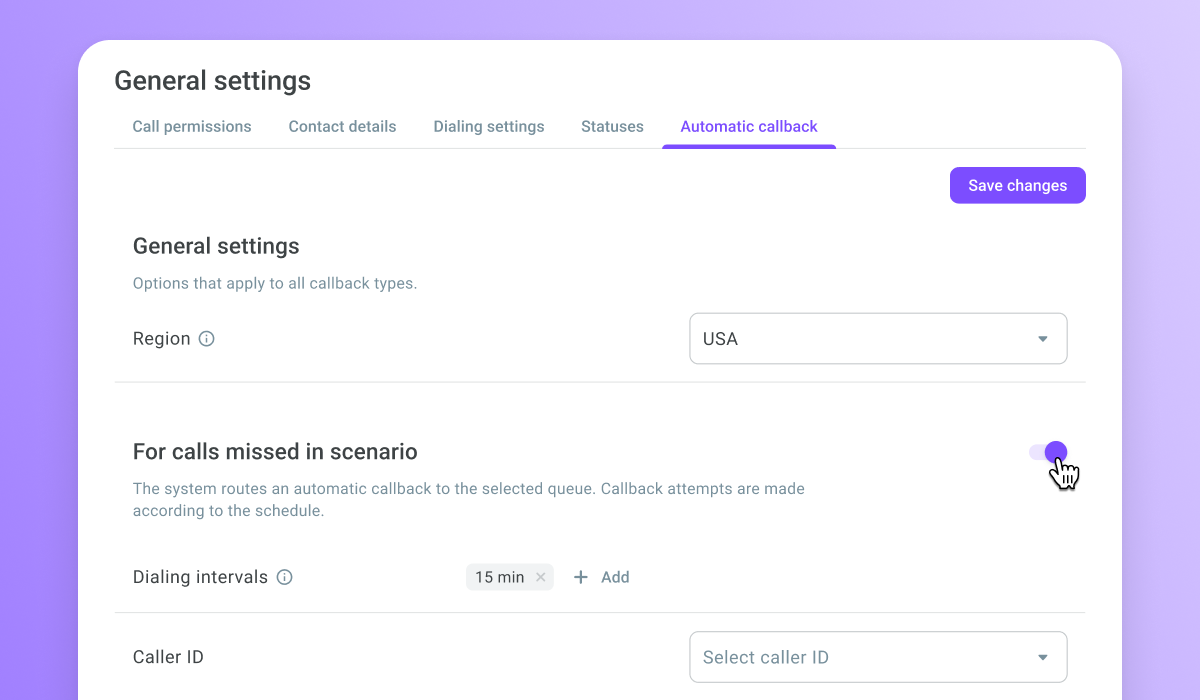Click the Region dropdown arrow
Viewport: 1200px width, 700px height.
click(1043, 339)
